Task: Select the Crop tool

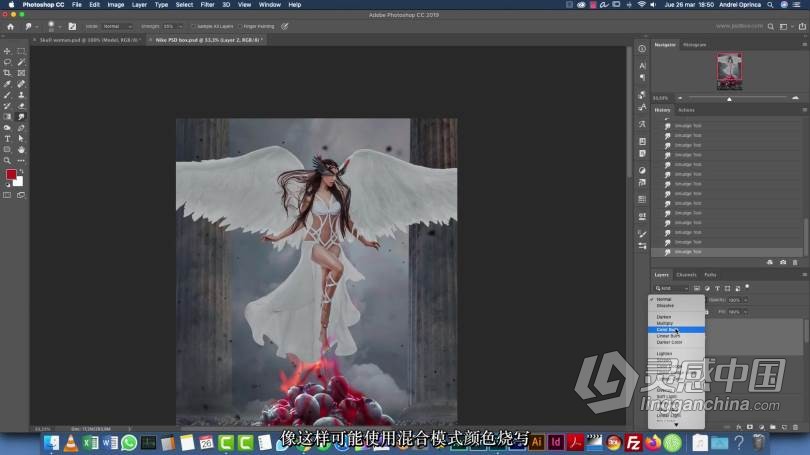Action: point(7,73)
